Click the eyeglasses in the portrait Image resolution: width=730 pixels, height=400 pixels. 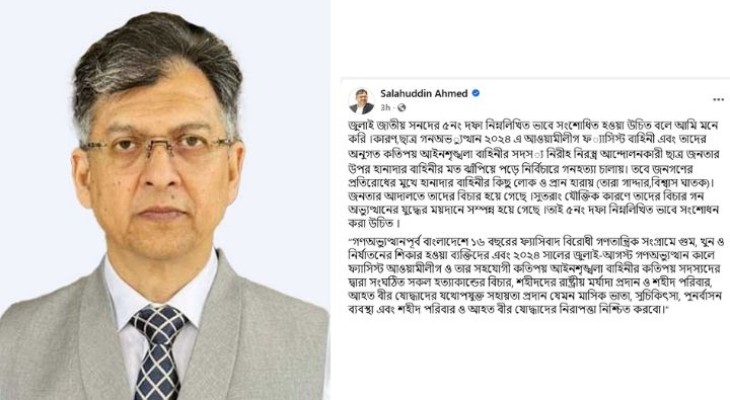tap(158, 150)
